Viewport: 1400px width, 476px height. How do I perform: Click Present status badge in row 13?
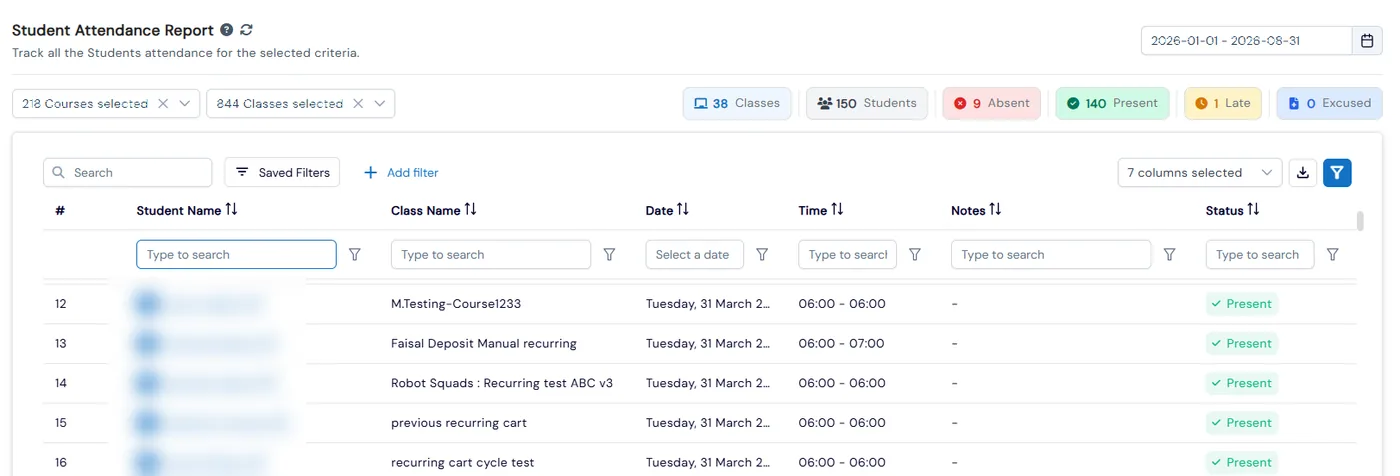(1242, 344)
